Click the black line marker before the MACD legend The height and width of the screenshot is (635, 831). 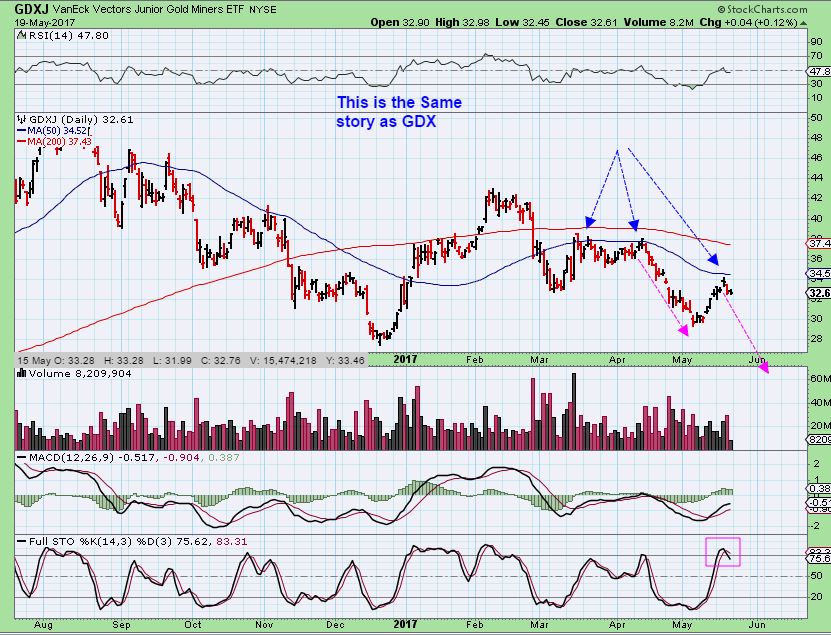21,457
